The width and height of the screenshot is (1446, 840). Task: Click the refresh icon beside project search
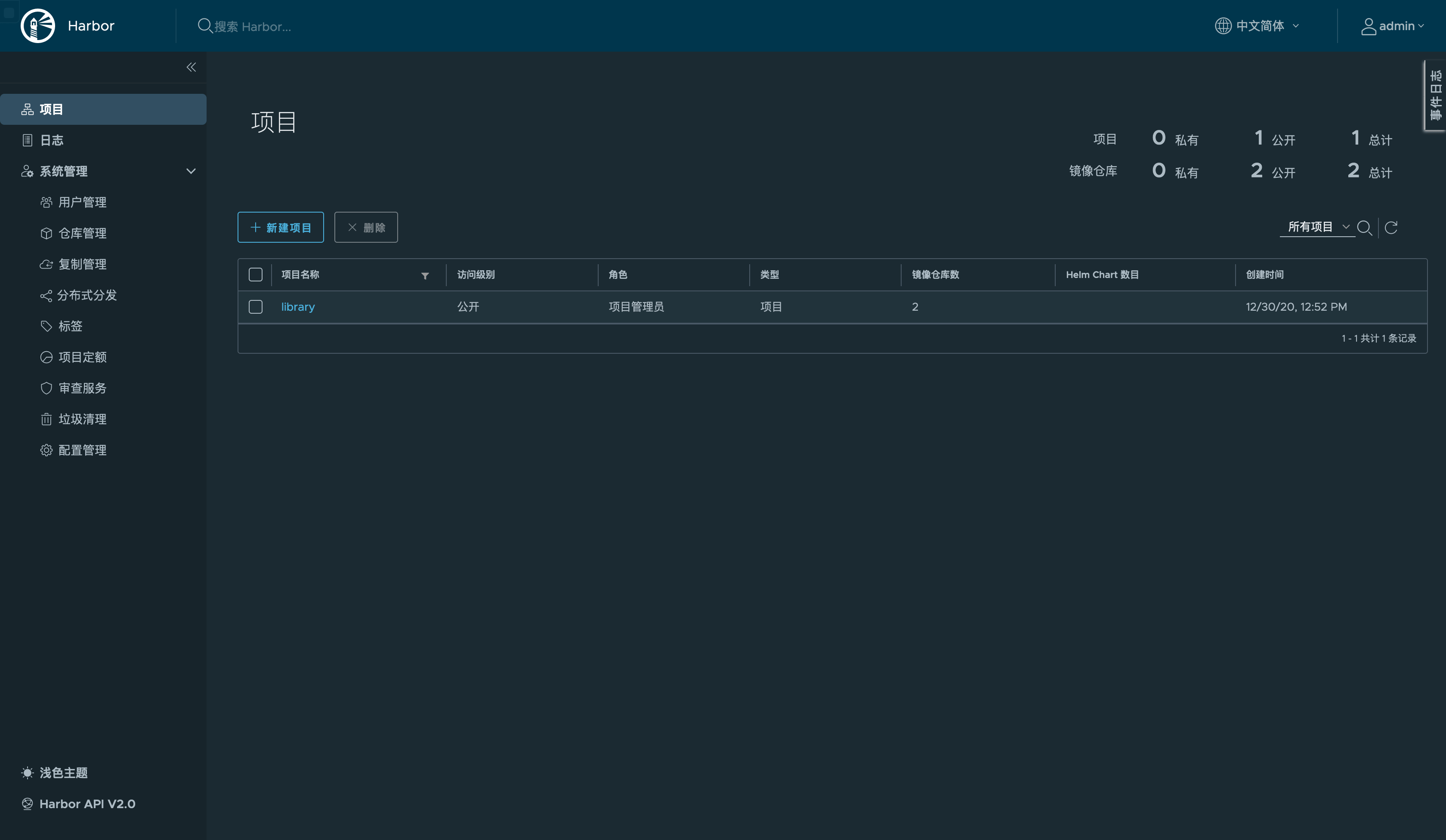coord(1391,228)
